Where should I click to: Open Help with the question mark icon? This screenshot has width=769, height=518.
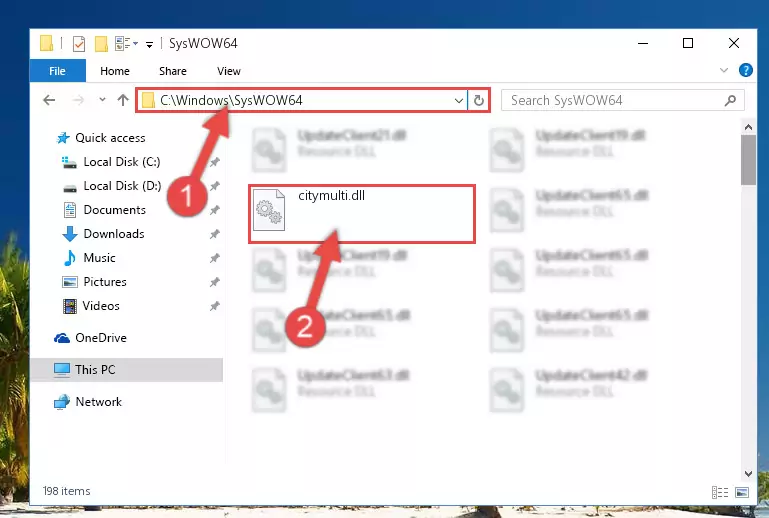pyautogui.click(x=745, y=70)
